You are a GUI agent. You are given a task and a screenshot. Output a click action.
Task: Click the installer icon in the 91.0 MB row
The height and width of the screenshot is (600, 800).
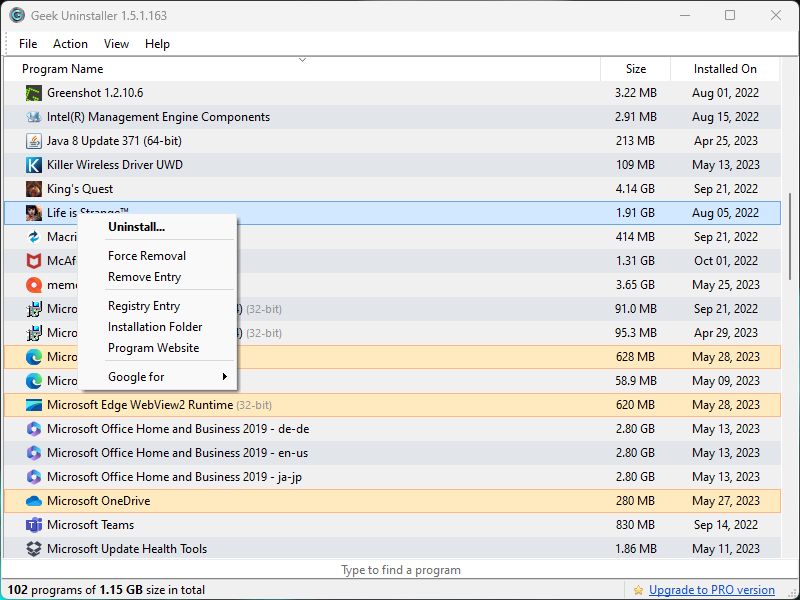click(x=34, y=309)
